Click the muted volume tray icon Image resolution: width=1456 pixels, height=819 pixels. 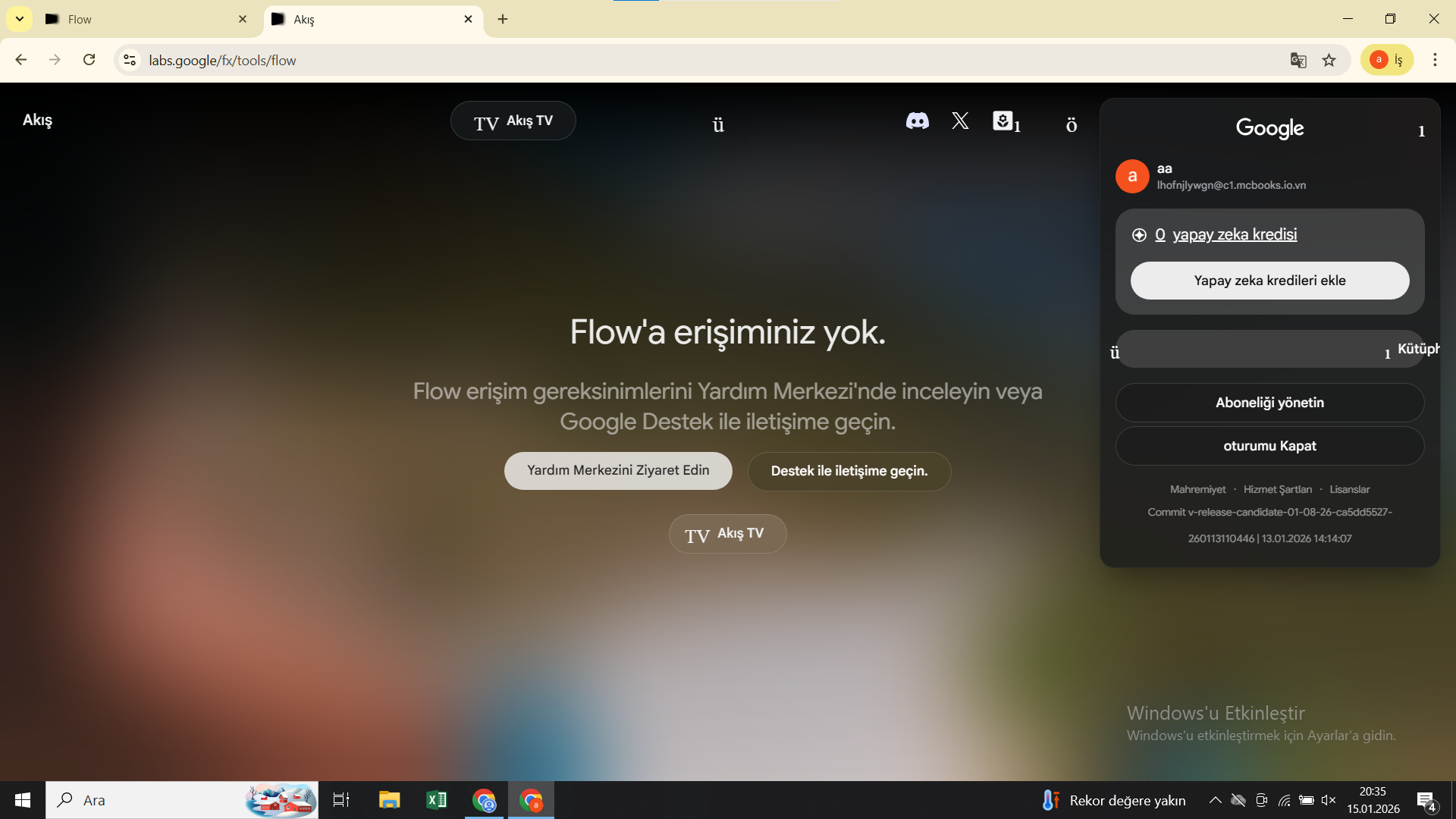(1329, 800)
